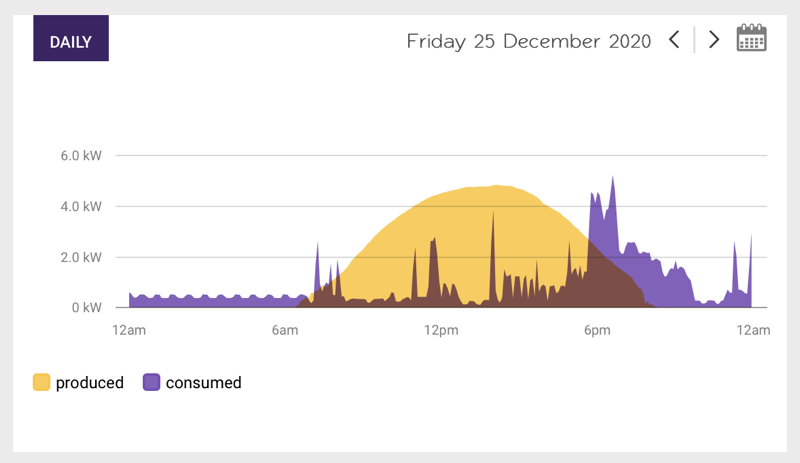Toggle the yellow produced legend swatch
Viewport: 800px width, 463px height.
click(x=41, y=382)
